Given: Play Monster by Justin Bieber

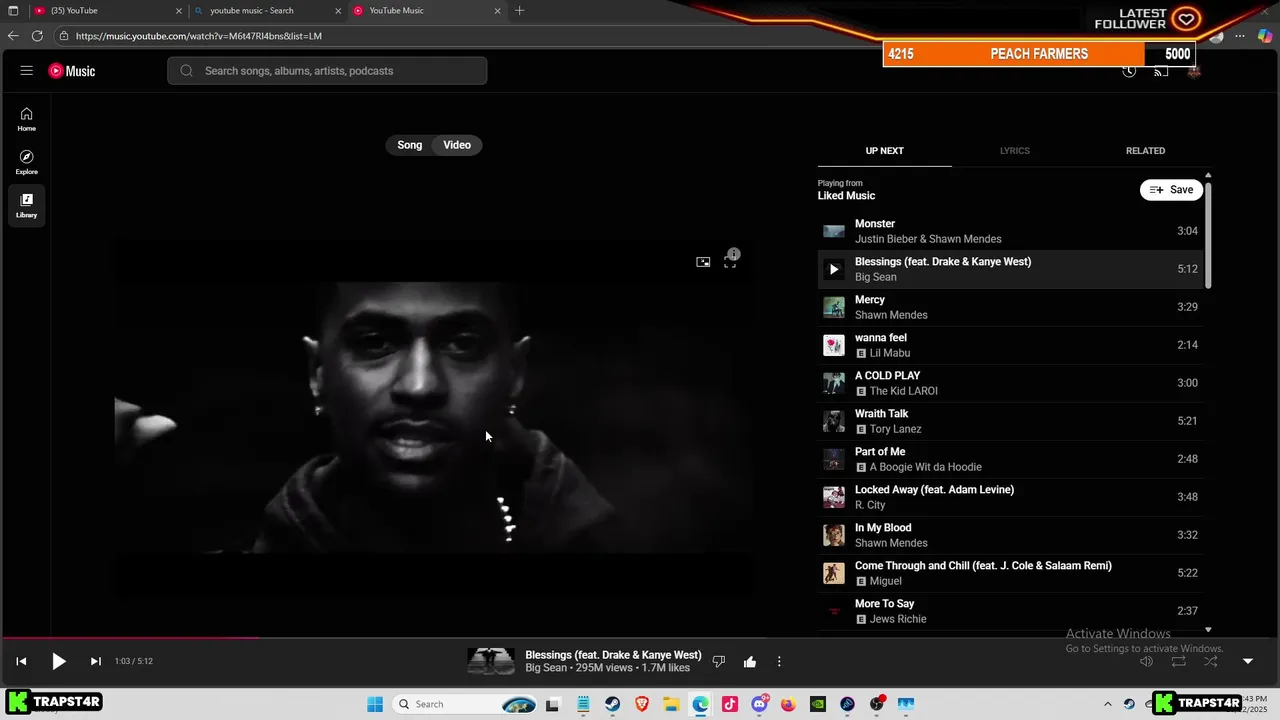Looking at the screenshot, I should pyautogui.click(x=1011, y=231).
